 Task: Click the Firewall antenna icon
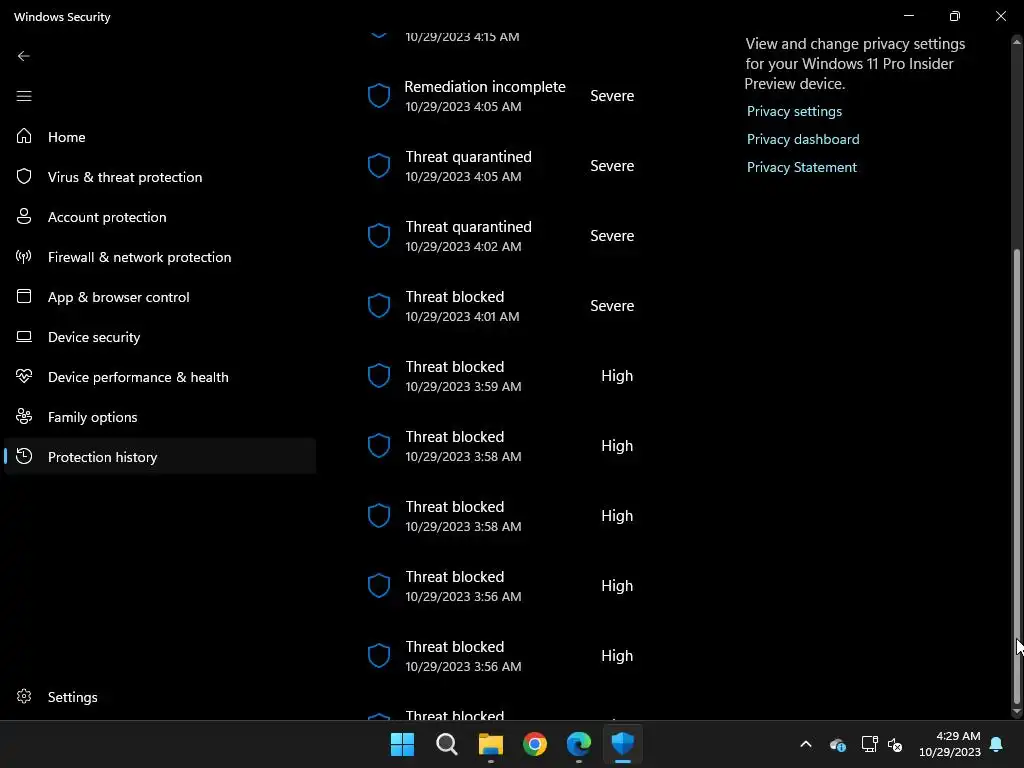24,257
